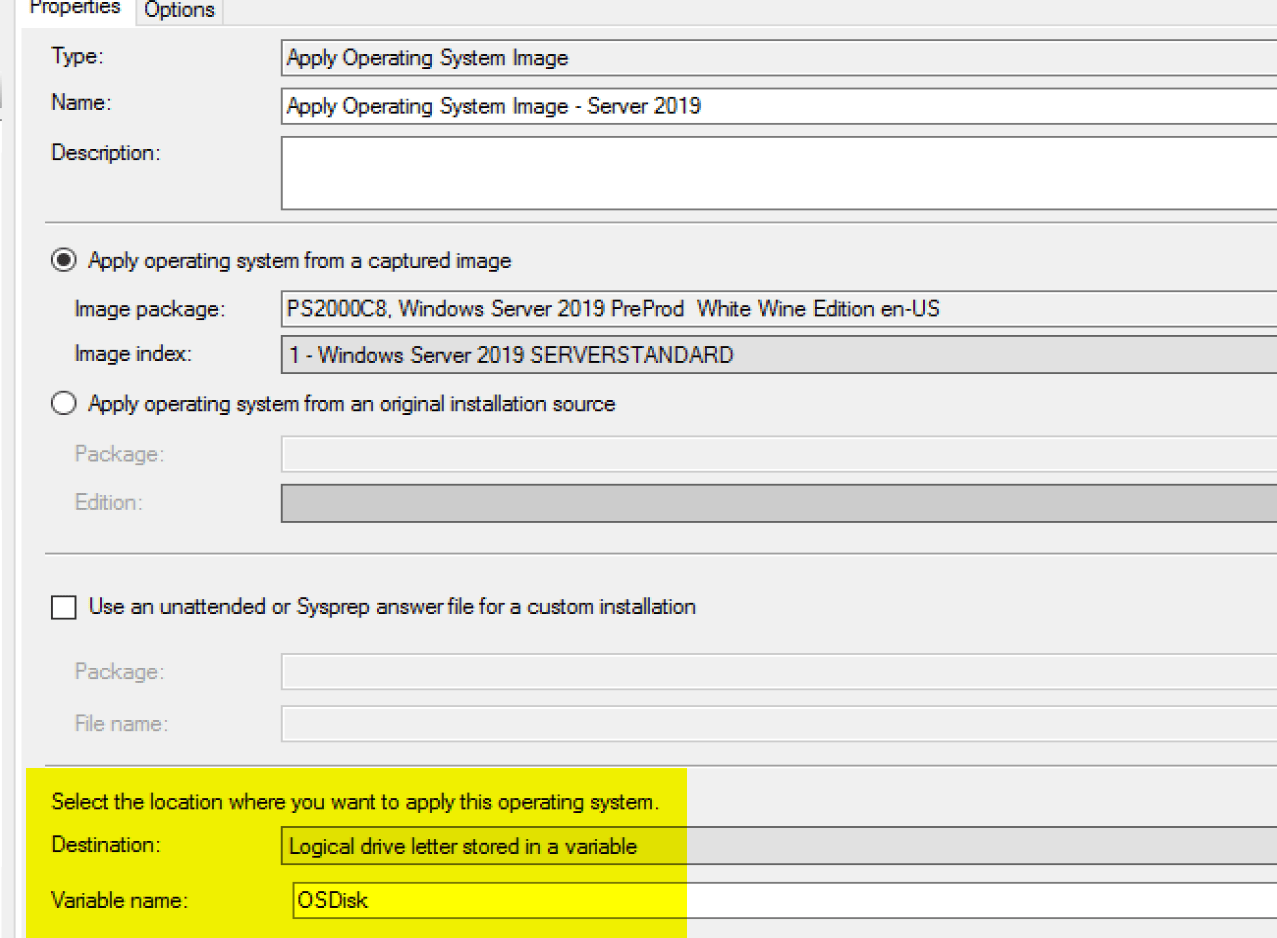Click the Package field under installation source
The height and width of the screenshot is (938, 1277).
pos(778,454)
